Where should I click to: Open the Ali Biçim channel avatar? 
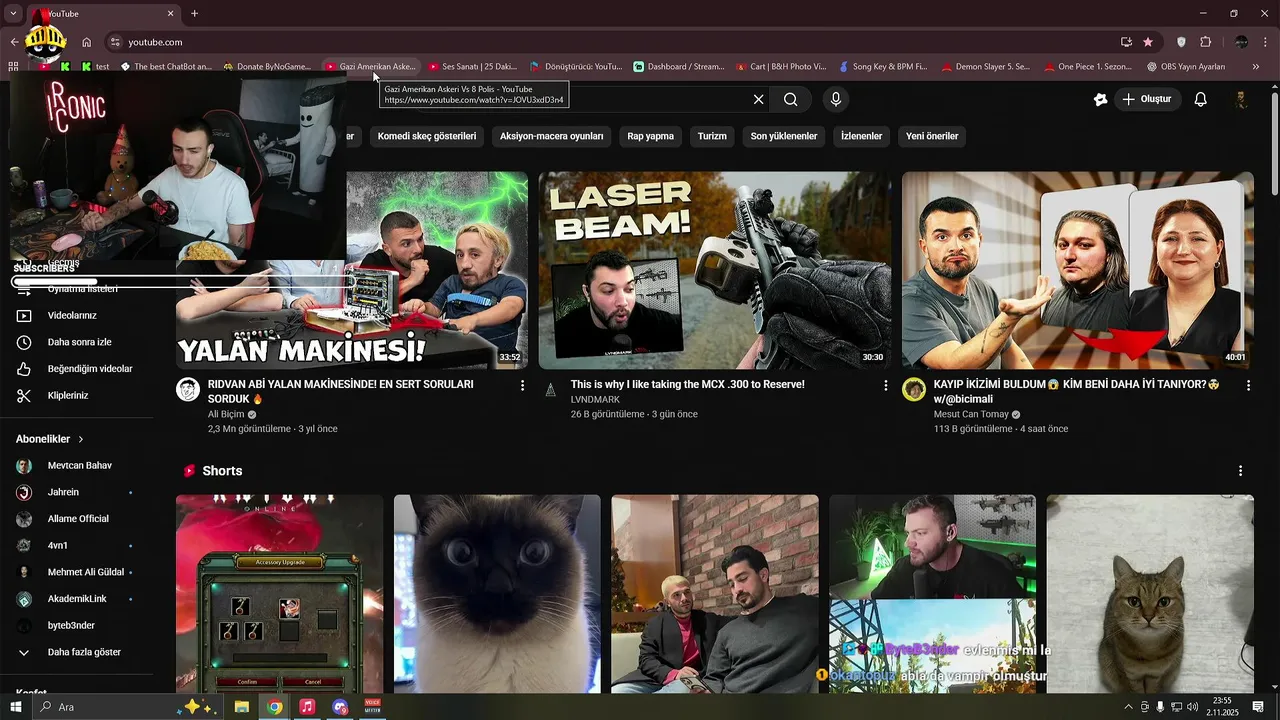coord(188,390)
